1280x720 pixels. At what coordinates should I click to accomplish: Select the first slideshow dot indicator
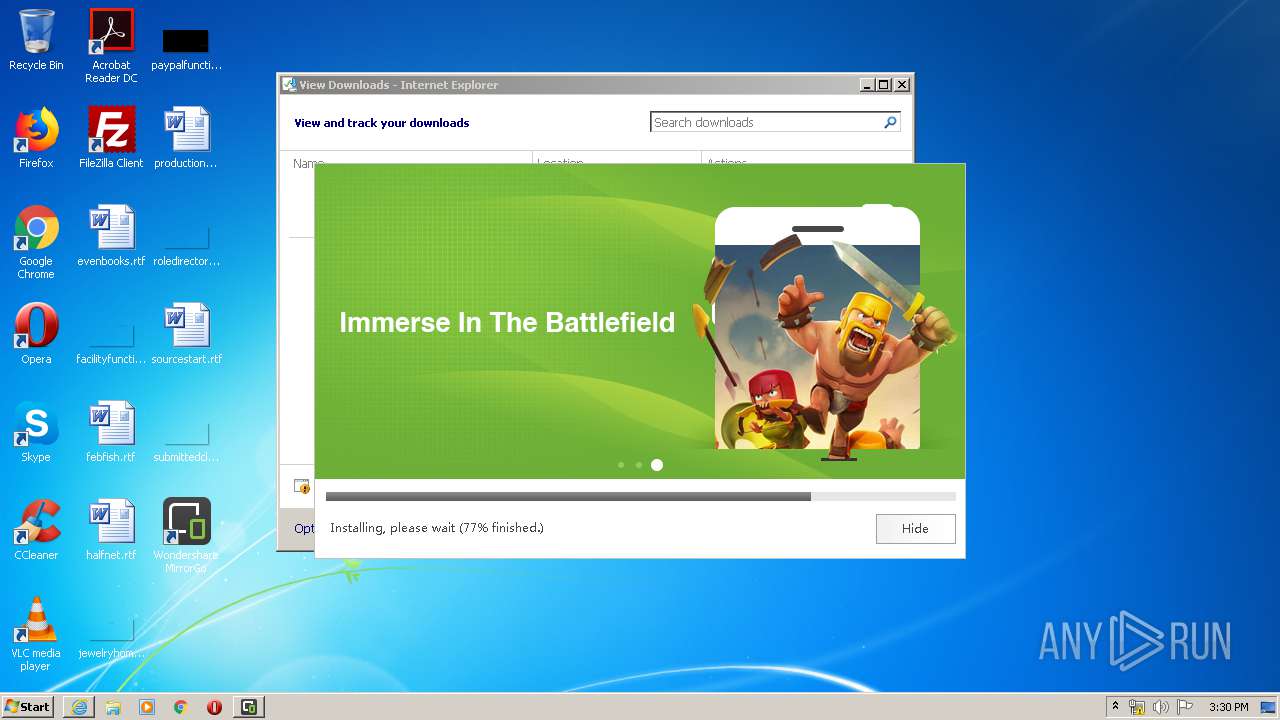pyautogui.click(x=621, y=465)
